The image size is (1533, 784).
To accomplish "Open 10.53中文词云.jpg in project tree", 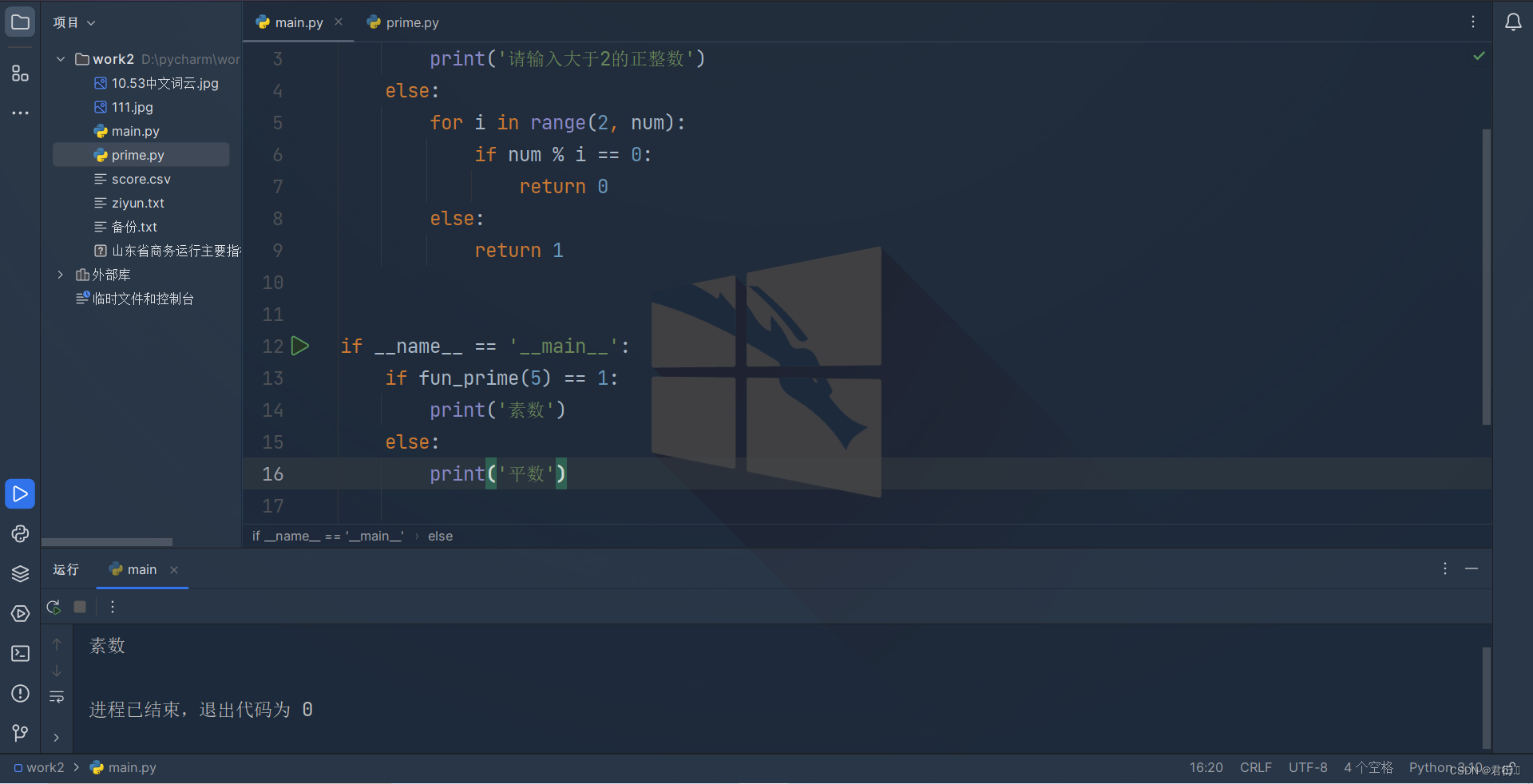I will (x=156, y=83).
